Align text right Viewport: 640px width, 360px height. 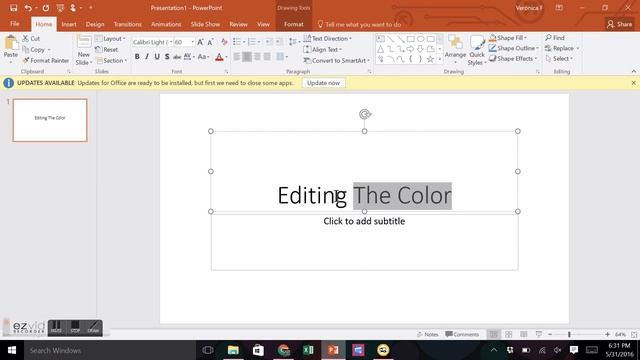click(257, 57)
